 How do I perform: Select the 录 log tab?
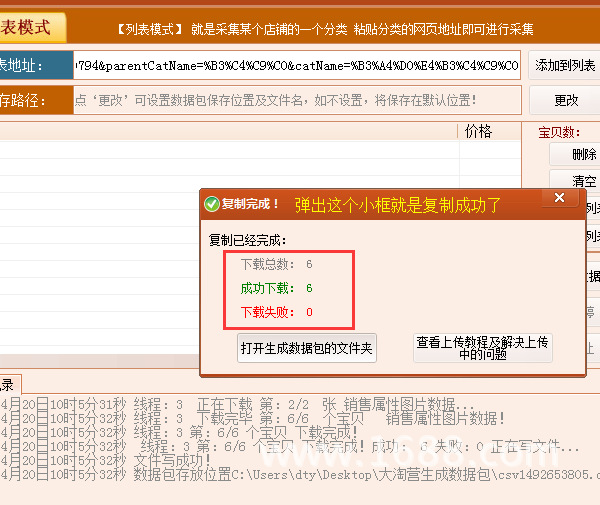(9, 384)
